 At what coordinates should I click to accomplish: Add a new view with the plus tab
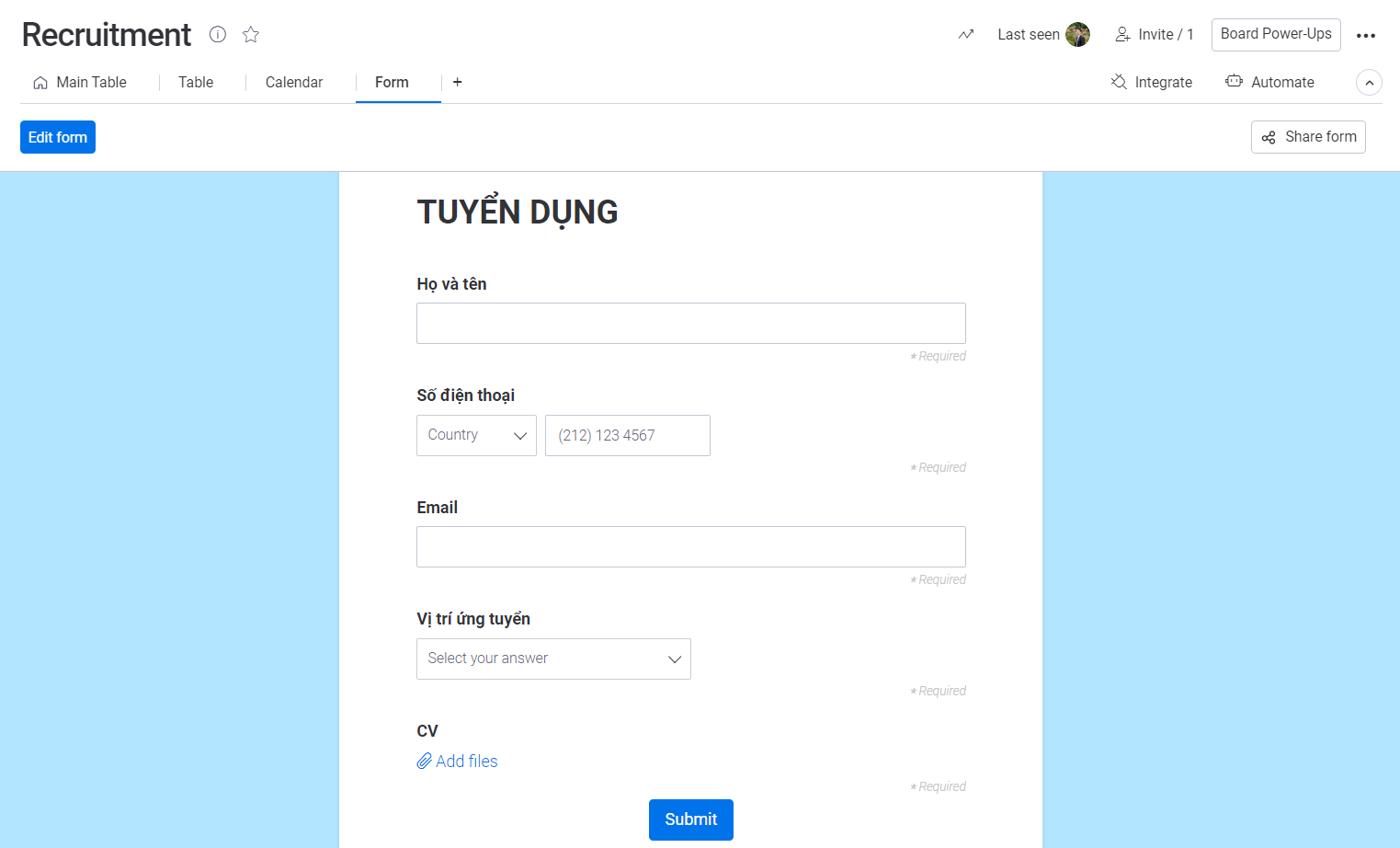coord(457,82)
